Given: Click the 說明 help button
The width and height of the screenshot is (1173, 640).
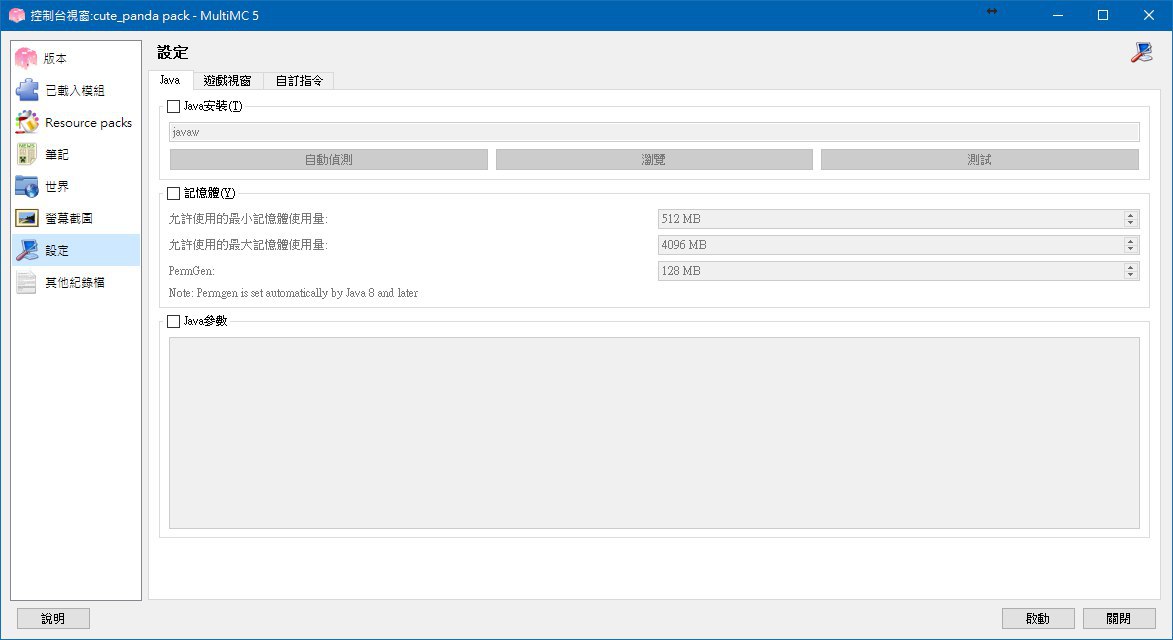Looking at the screenshot, I should click(53, 618).
